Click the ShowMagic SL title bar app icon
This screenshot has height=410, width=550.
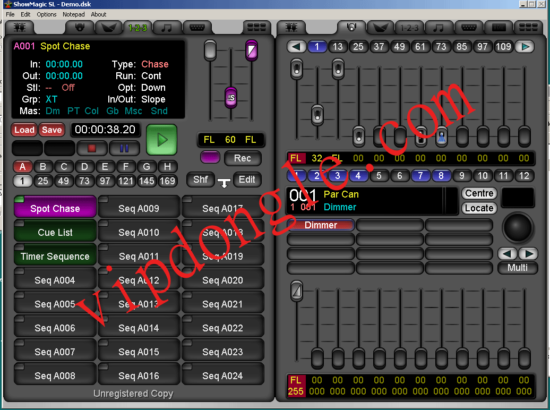pyautogui.click(x=7, y=4)
